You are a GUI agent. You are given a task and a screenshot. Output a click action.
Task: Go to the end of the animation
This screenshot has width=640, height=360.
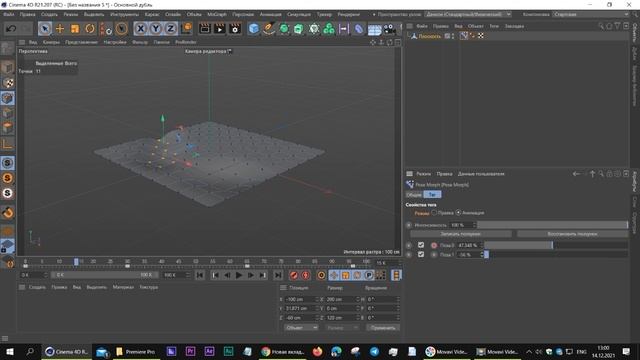278,275
